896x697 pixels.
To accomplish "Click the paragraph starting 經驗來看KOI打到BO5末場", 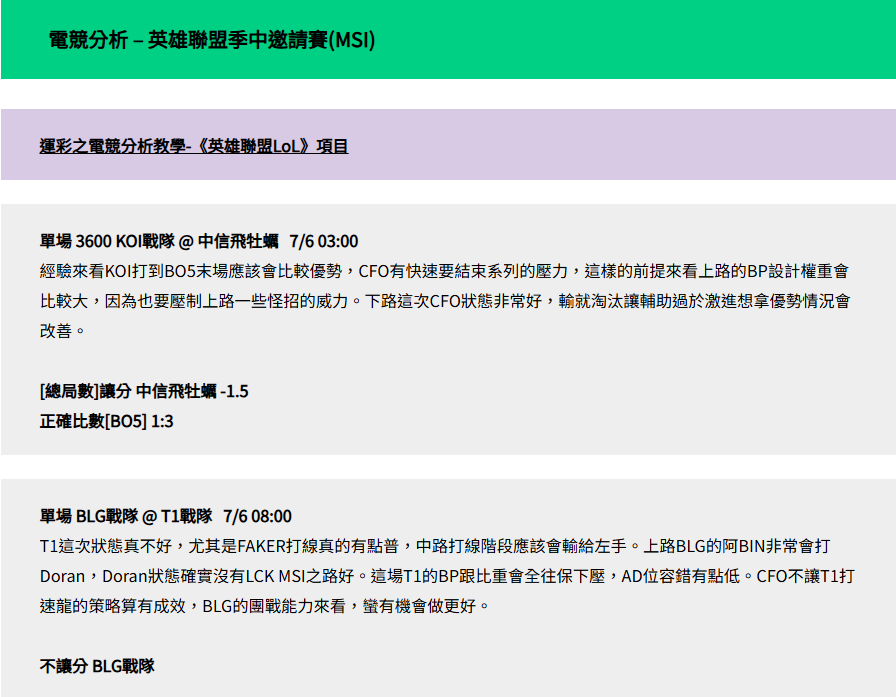I will [x=445, y=301].
